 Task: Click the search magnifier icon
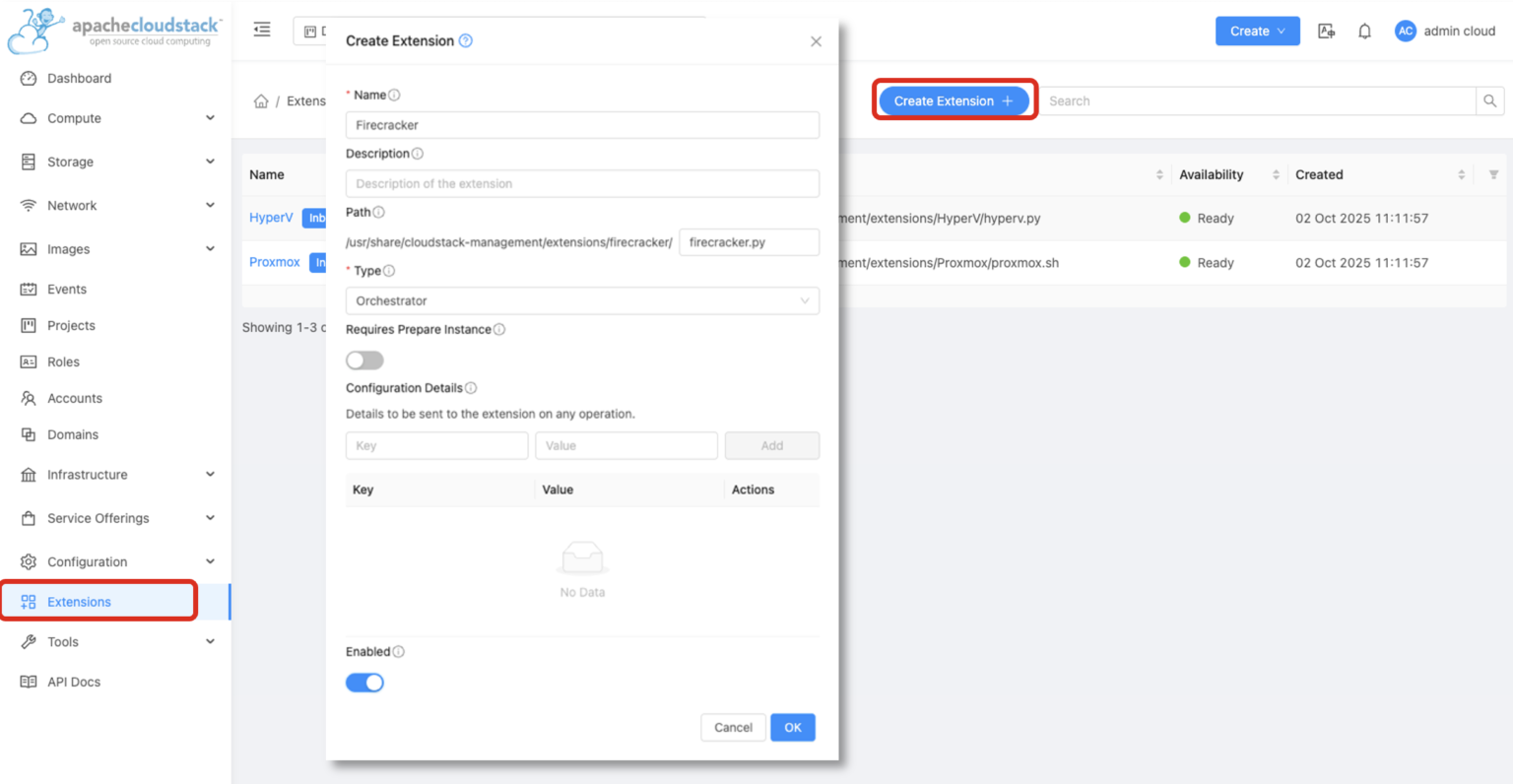coord(1489,100)
